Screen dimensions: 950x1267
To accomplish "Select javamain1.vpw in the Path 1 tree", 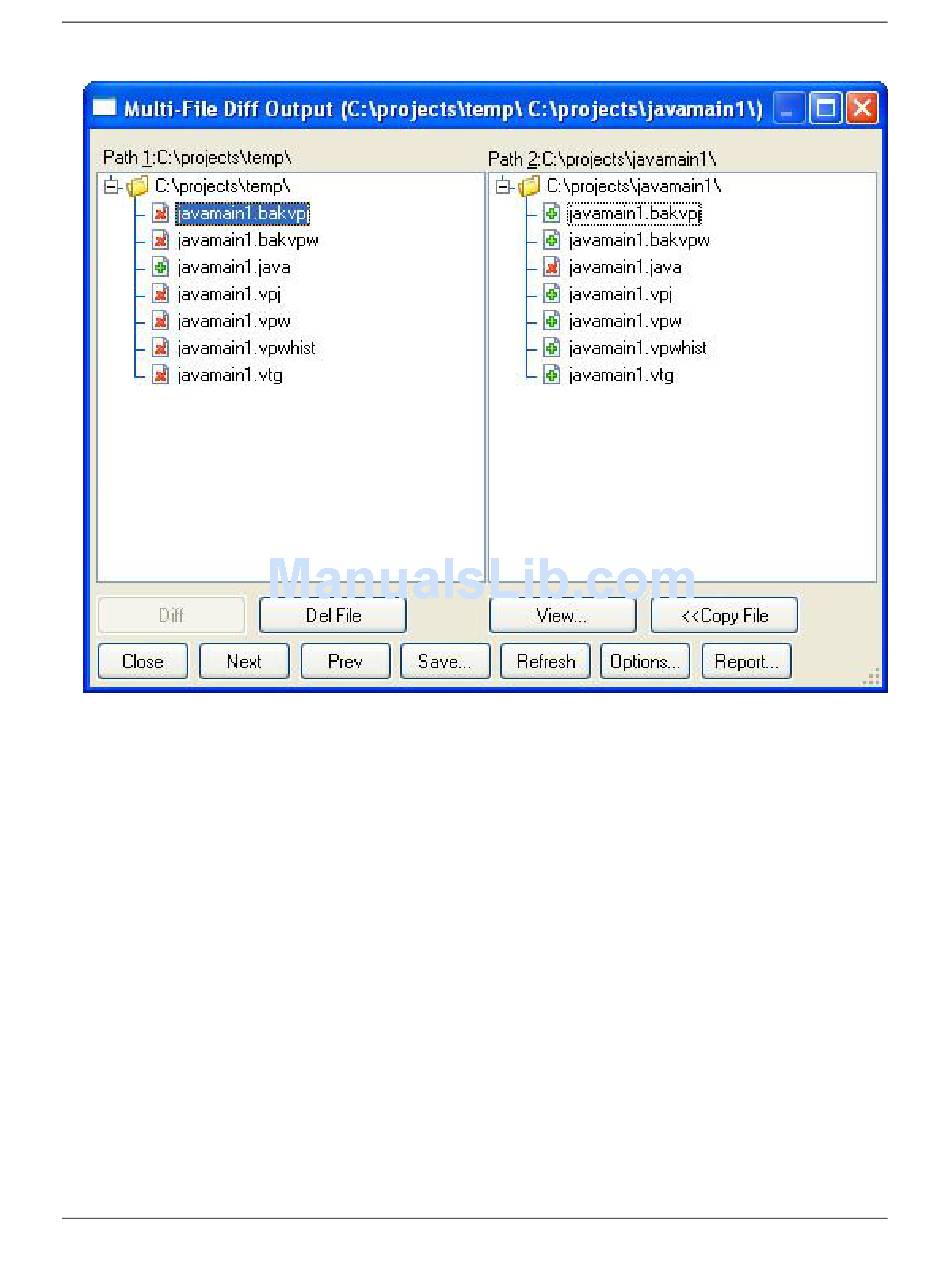I will coord(234,321).
